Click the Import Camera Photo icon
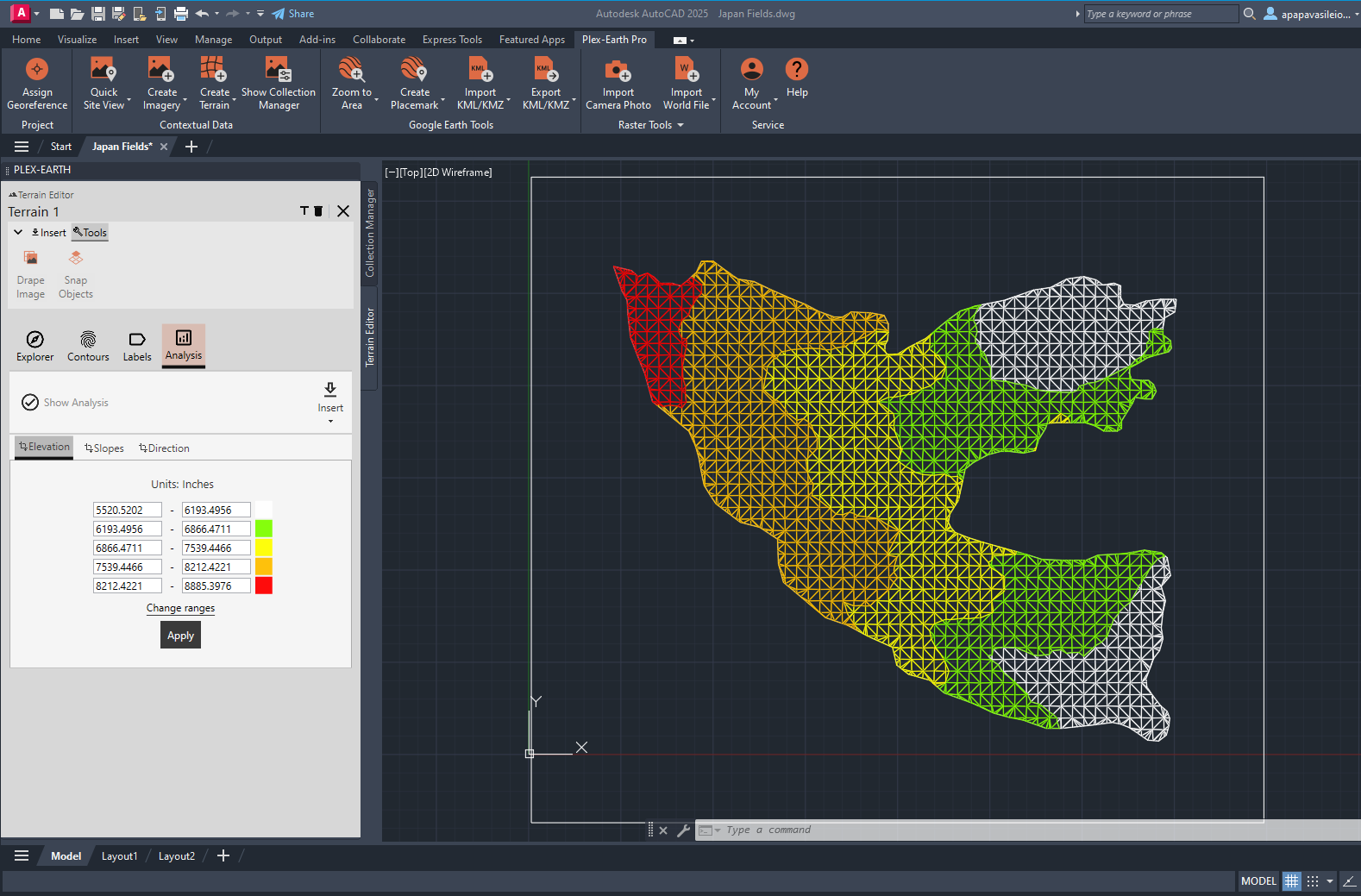 coord(618,70)
